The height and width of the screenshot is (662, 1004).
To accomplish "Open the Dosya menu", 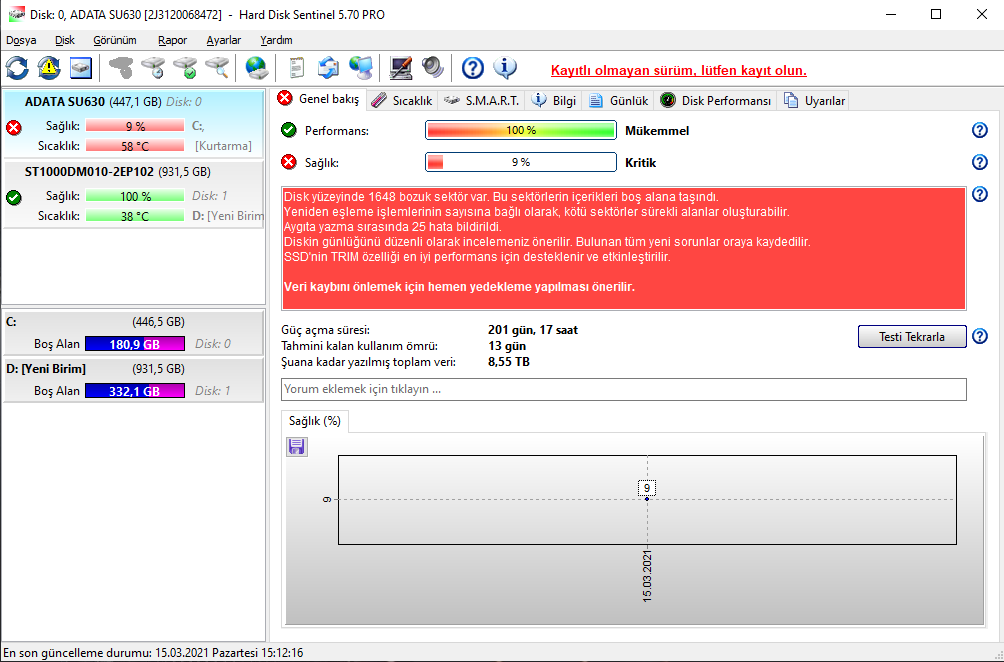I will click(x=21, y=40).
